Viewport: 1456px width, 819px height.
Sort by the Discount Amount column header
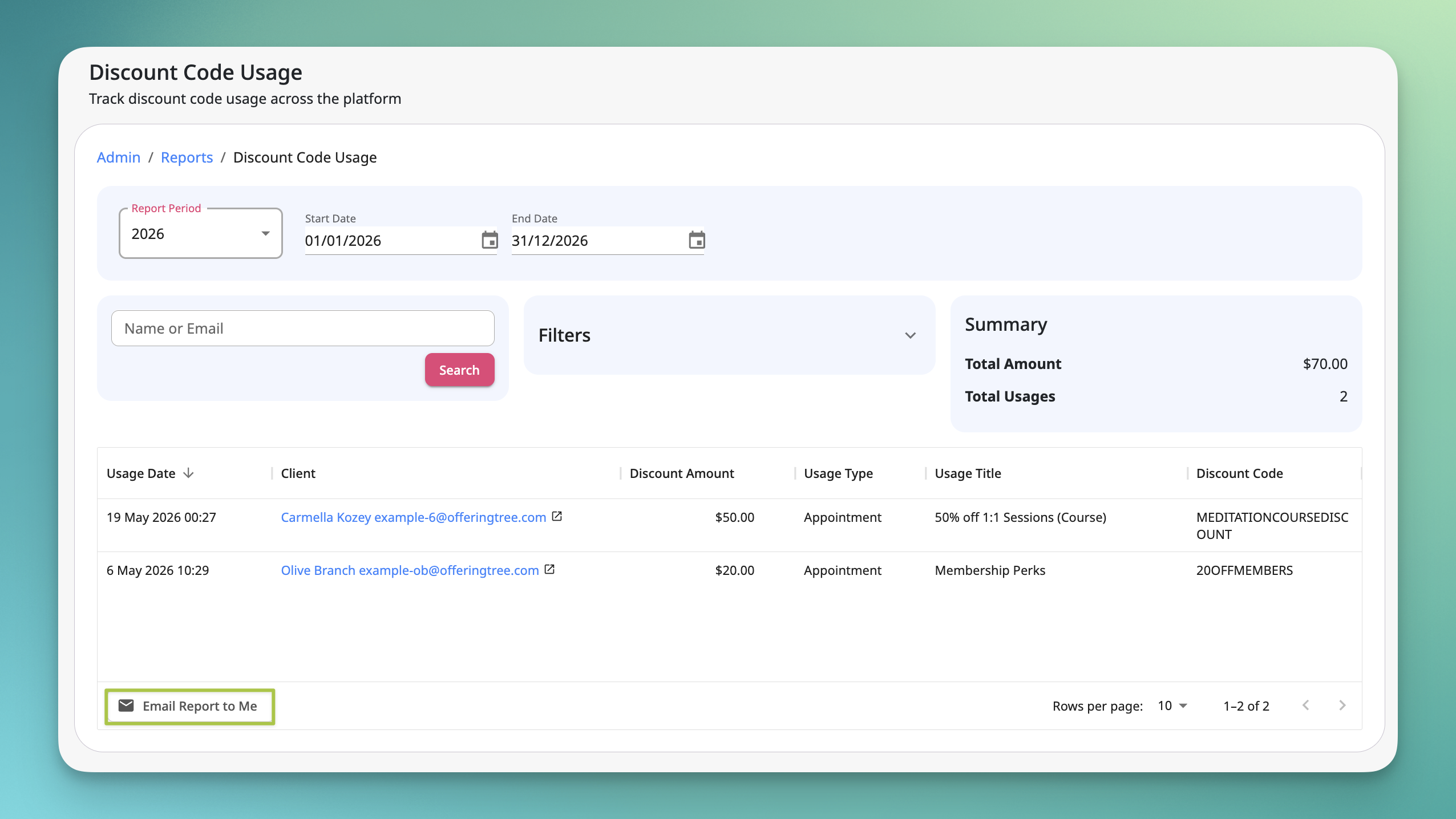682,473
